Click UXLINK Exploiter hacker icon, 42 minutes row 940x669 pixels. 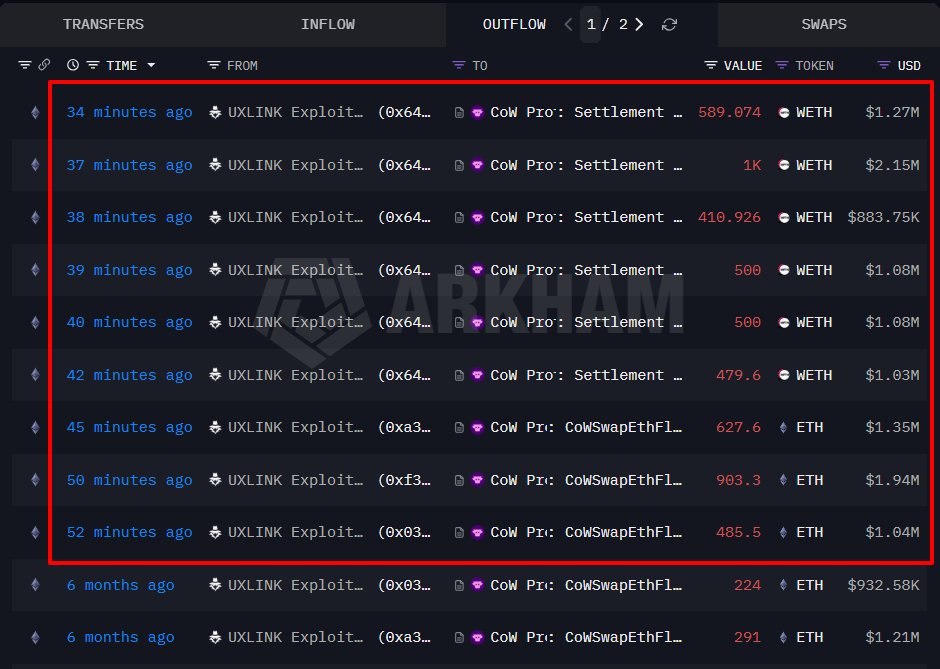tap(215, 375)
